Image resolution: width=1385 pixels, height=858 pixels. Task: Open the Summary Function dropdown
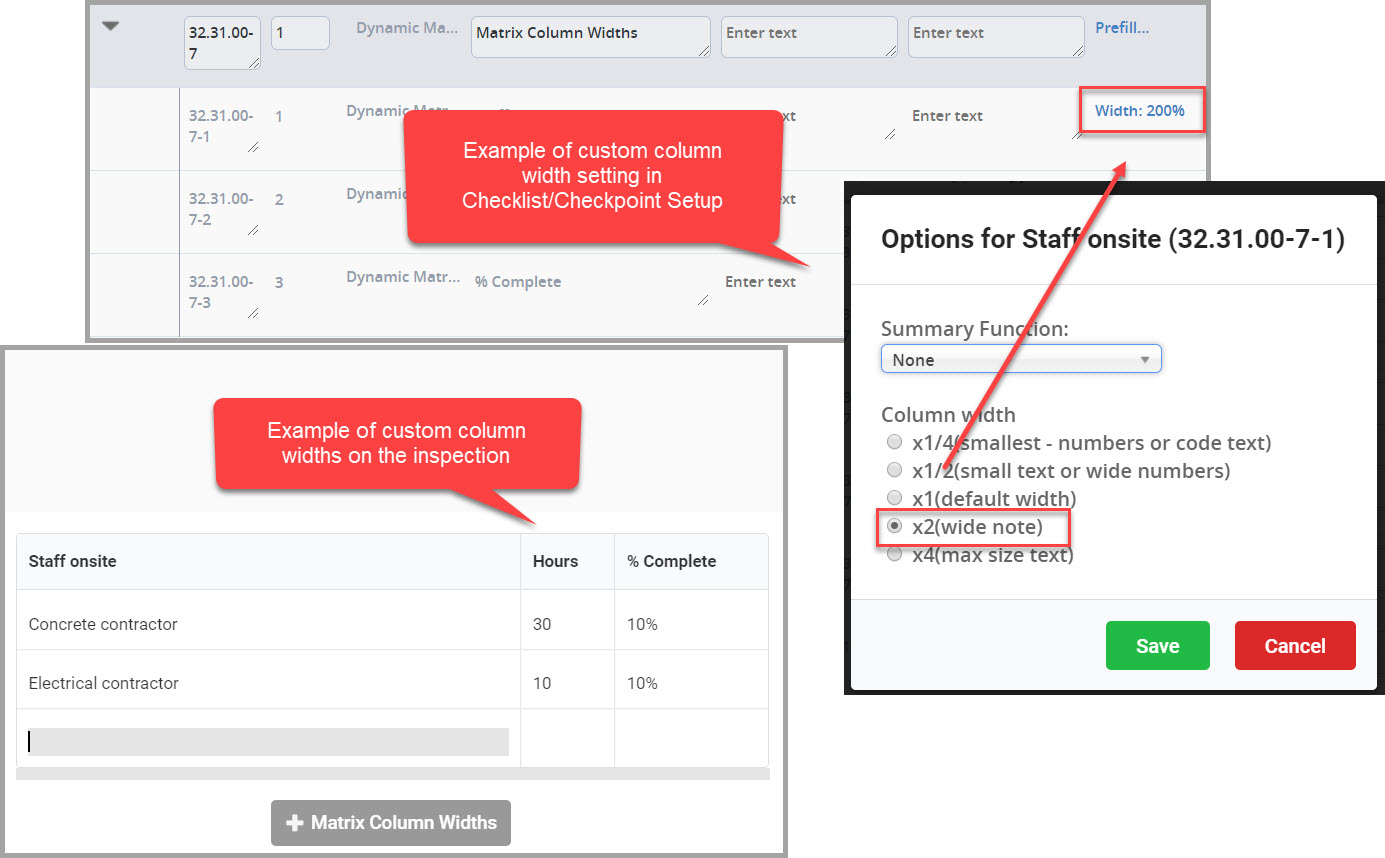click(x=1021, y=359)
